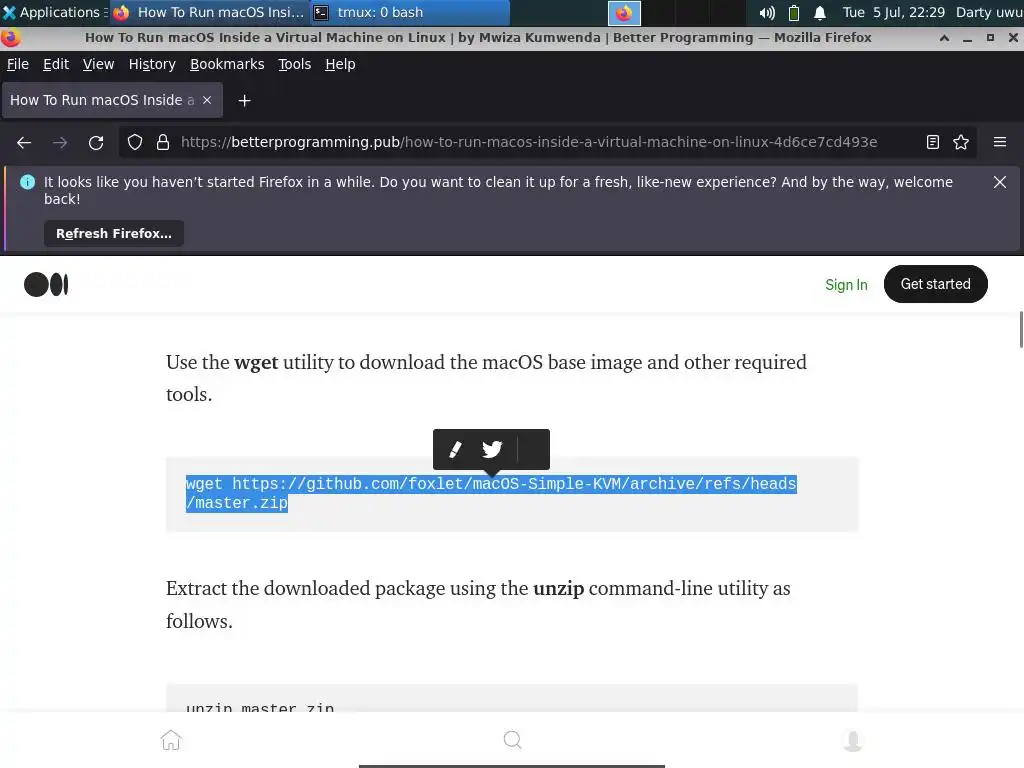
Task: Open the Tools menu
Action: pyautogui.click(x=295, y=64)
